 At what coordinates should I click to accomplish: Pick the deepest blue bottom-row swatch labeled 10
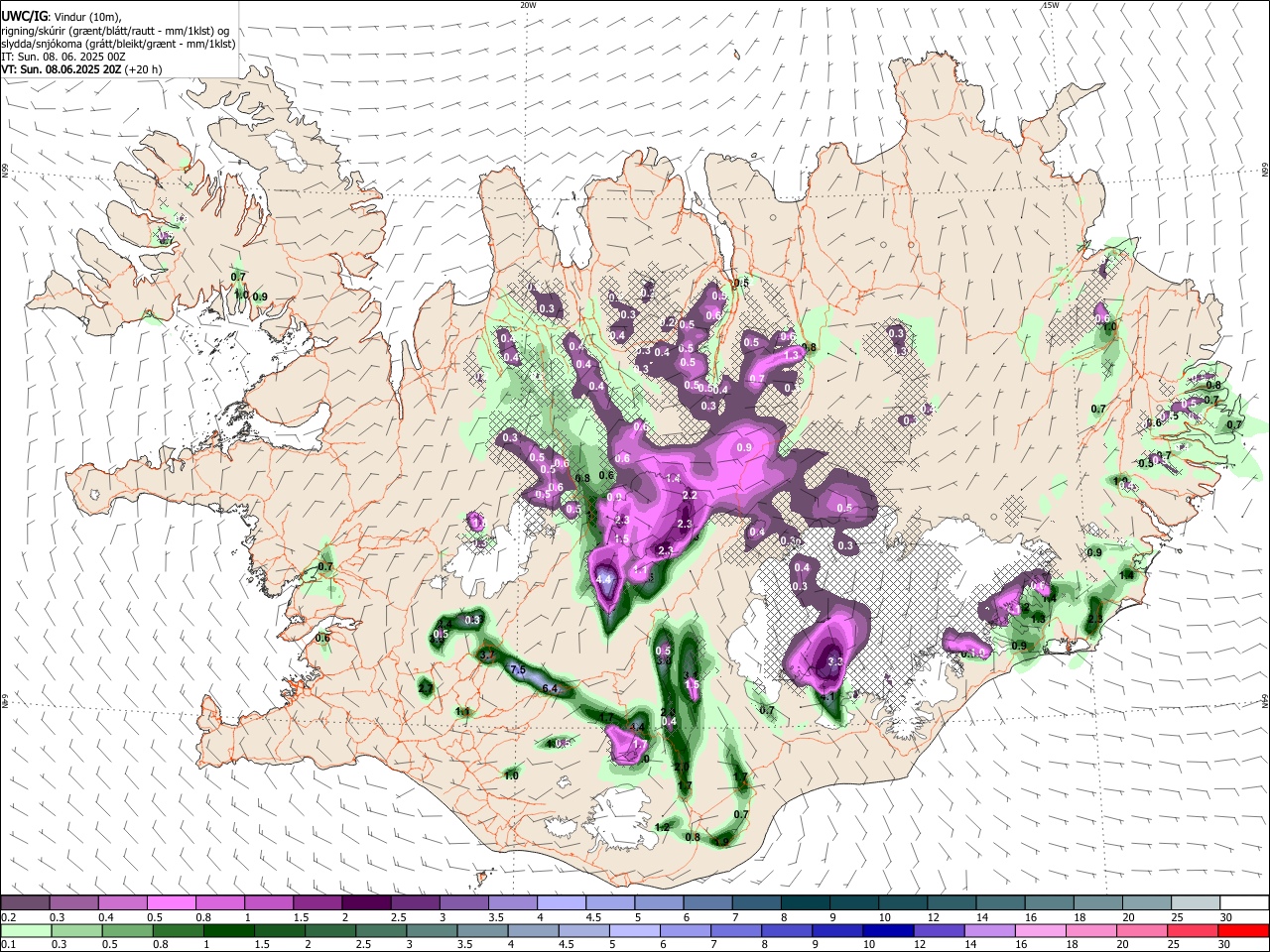tap(887, 930)
